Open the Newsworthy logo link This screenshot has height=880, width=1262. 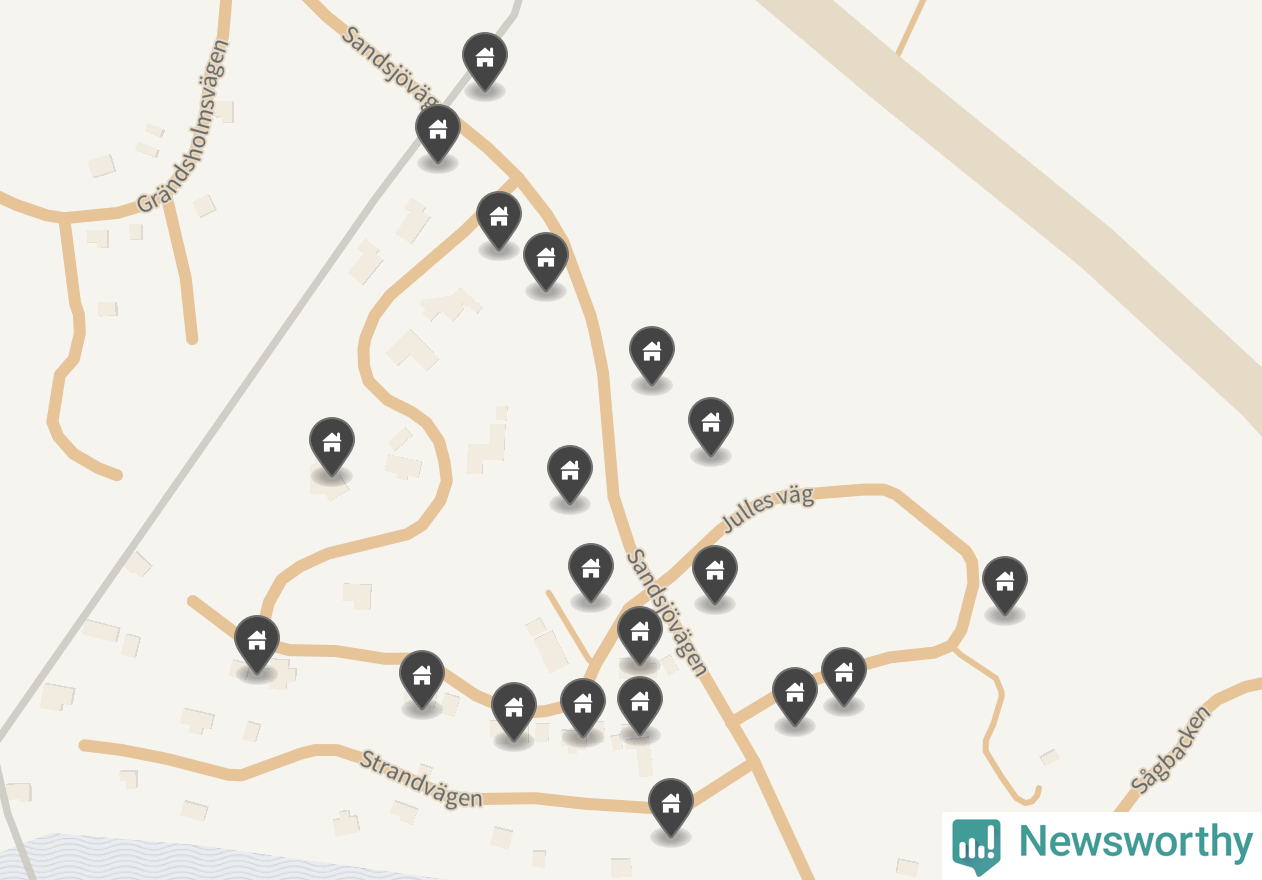[x=1102, y=845]
